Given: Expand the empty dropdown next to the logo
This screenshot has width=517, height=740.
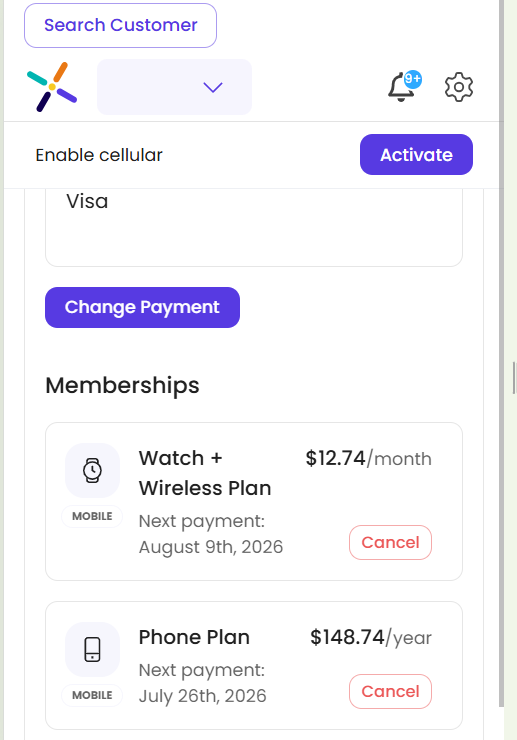Looking at the screenshot, I should coord(174,87).
